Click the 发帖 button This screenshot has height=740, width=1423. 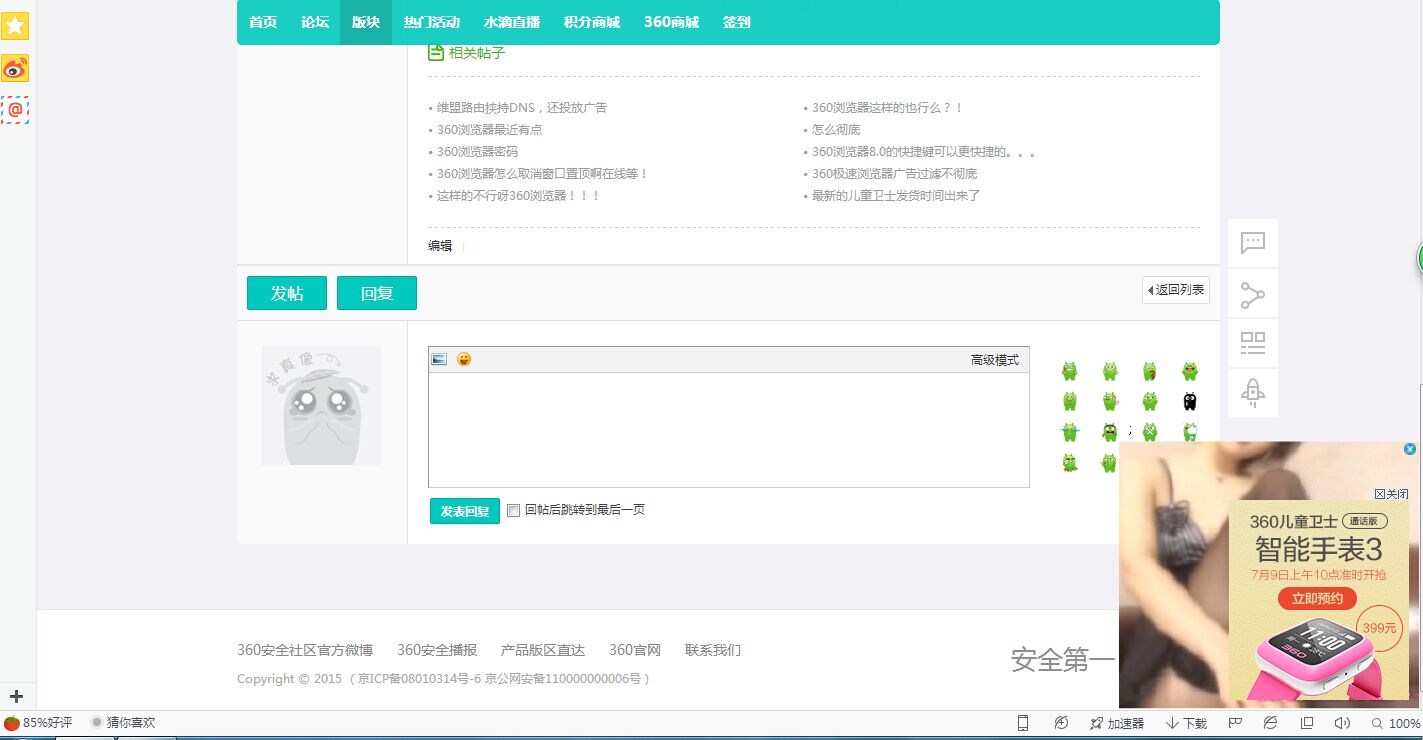(287, 293)
